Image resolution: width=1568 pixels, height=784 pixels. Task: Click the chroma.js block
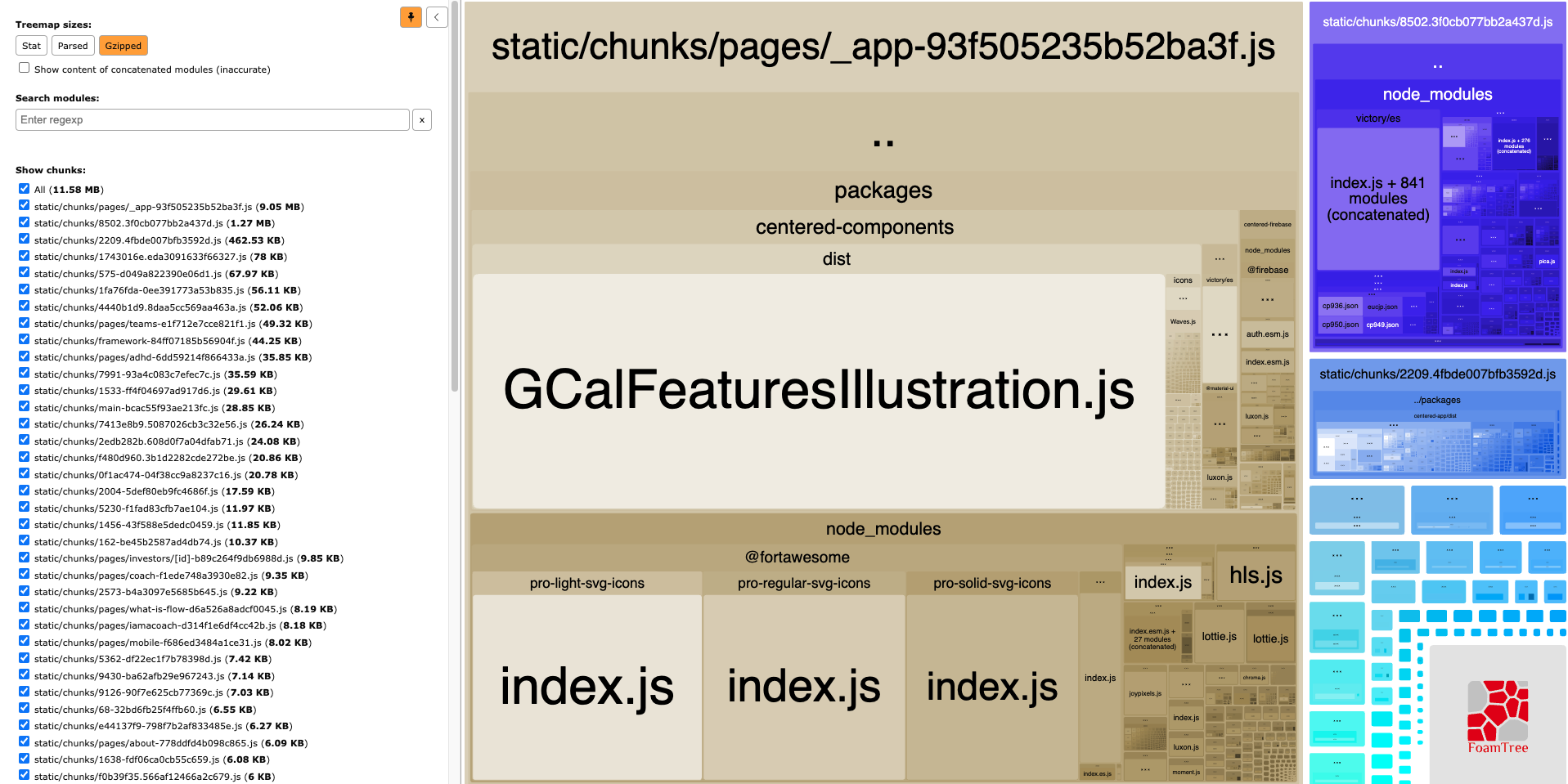point(1254,678)
